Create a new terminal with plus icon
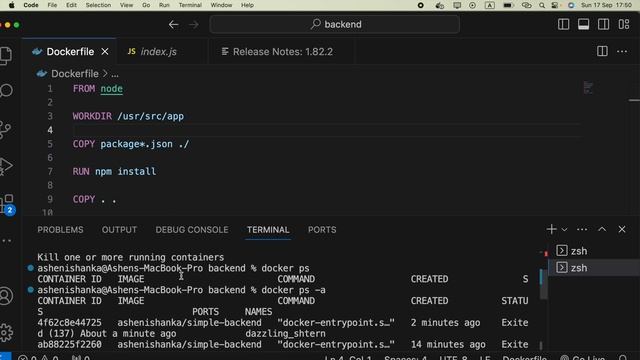This screenshot has height=360, width=640. (x=551, y=229)
